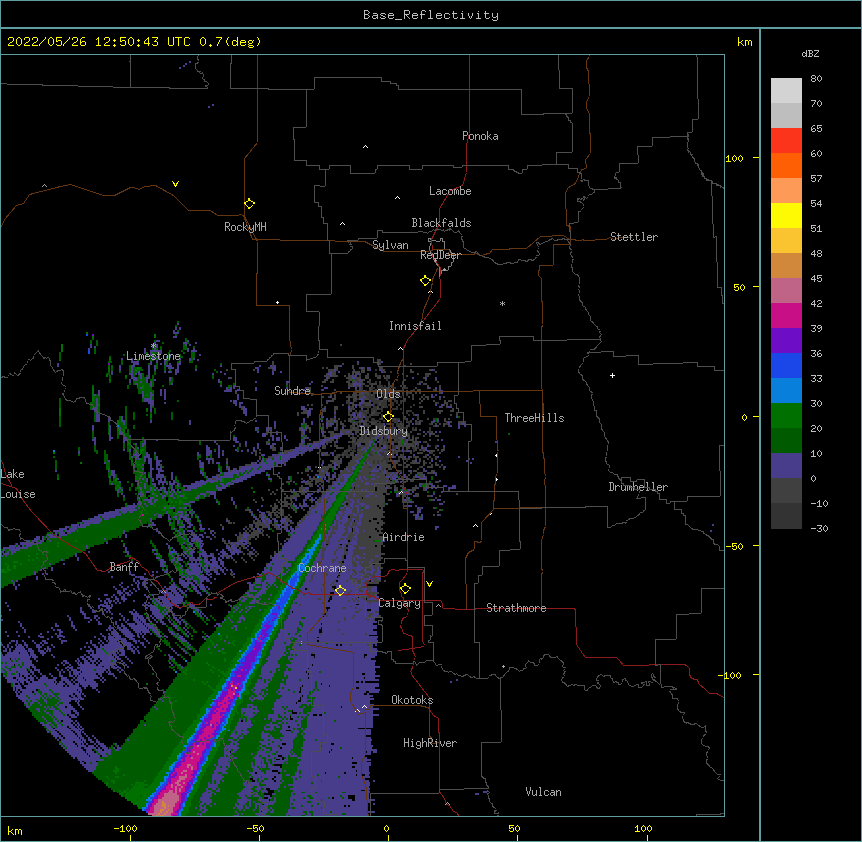Click the Lake Louise label
This screenshot has width=862, height=842.
point(18,484)
